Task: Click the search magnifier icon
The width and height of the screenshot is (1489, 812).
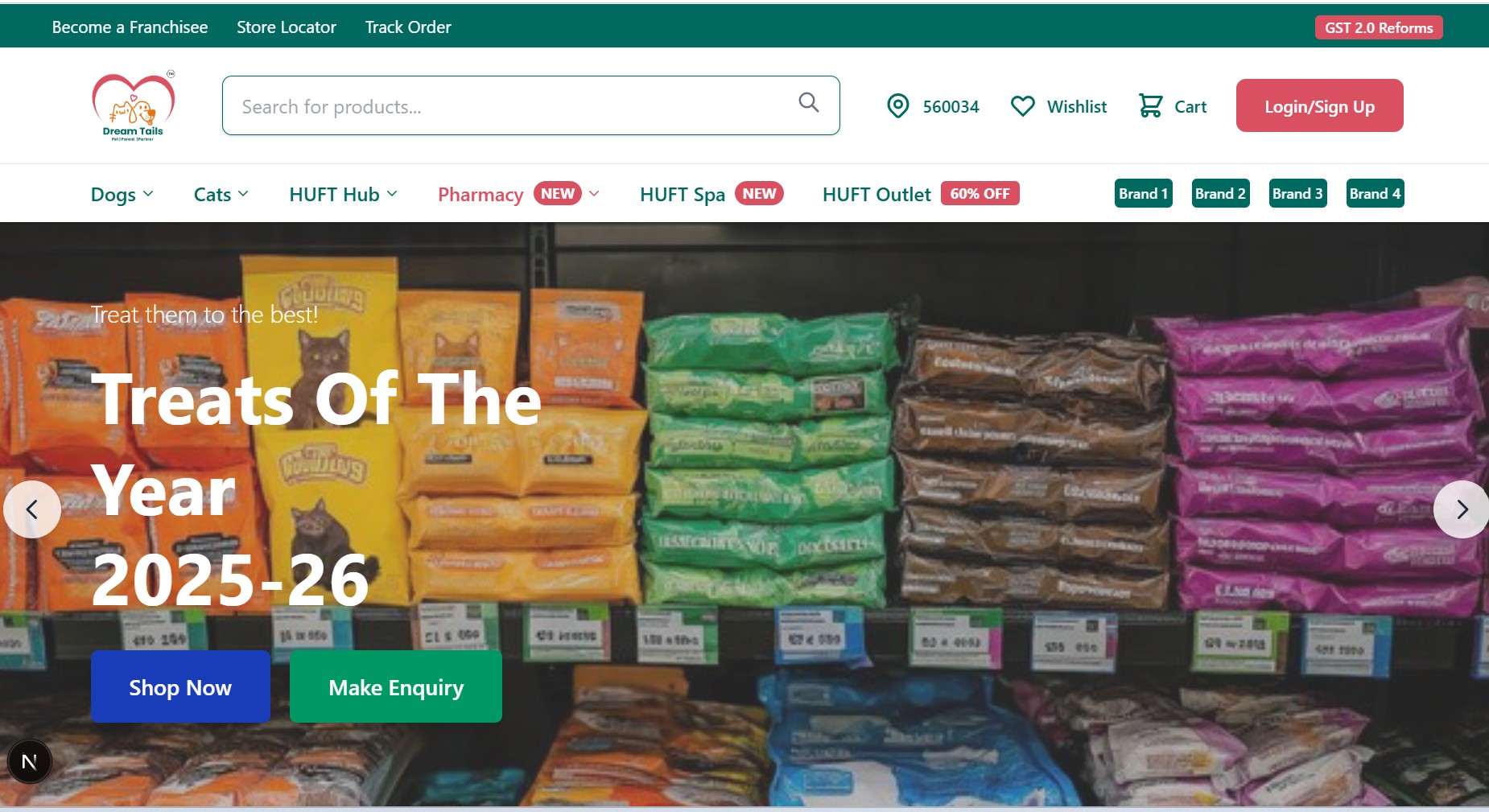Action: [809, 102]
